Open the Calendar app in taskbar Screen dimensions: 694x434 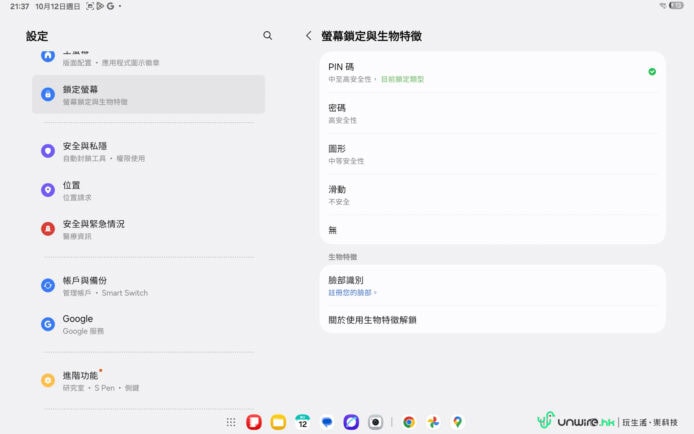[x=302, y=422]
